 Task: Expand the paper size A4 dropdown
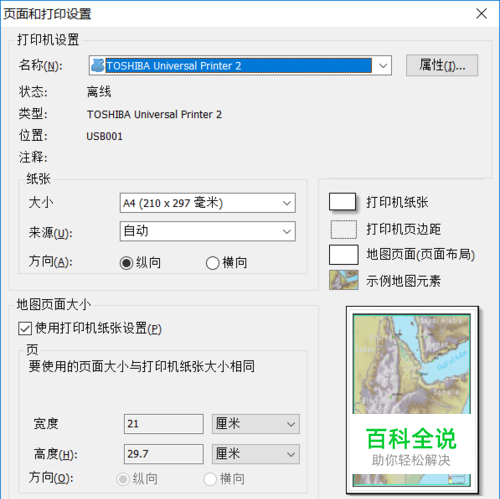pos(208,203)
